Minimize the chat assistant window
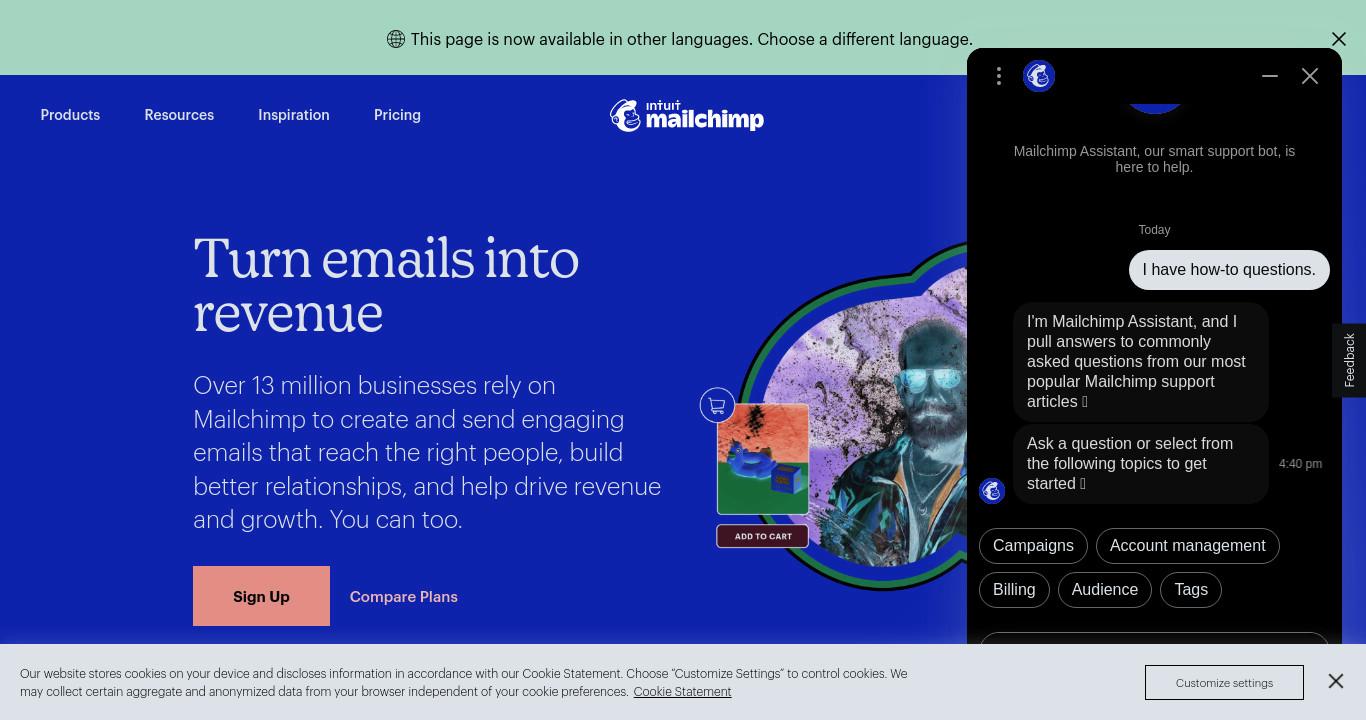Image resolution: width=1366 pixels, height=720 pixels. click(x=1270, y=76)
